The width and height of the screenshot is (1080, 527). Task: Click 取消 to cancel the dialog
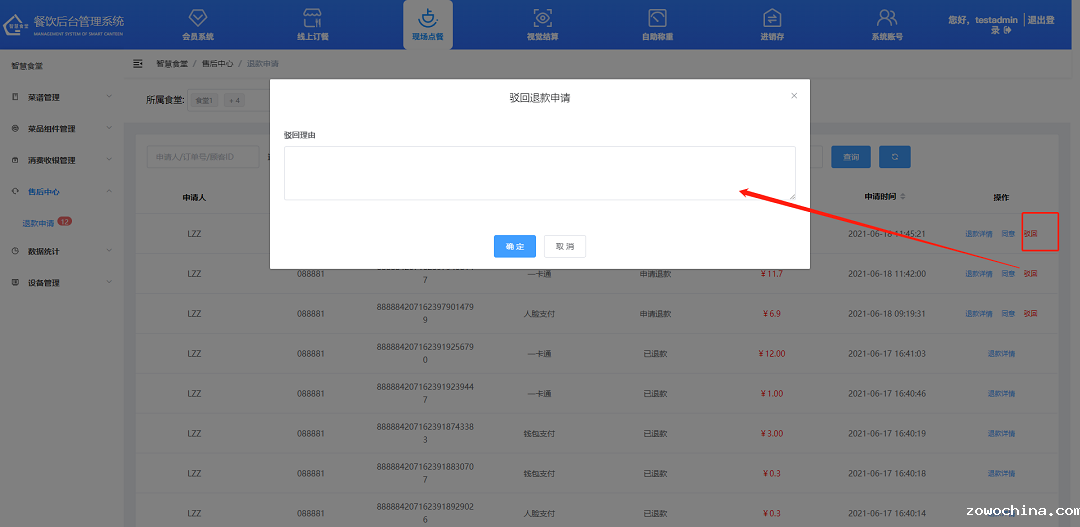565,247
